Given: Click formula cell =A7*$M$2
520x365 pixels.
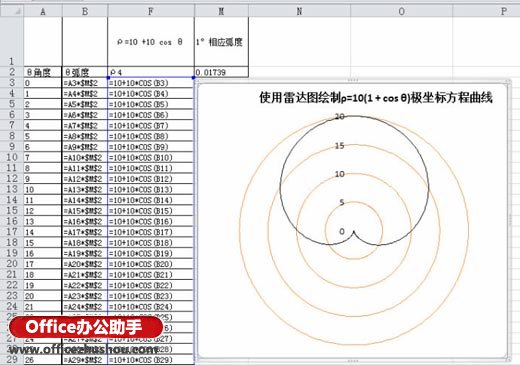Looking at the screenshot, I should tap(85, 125).
